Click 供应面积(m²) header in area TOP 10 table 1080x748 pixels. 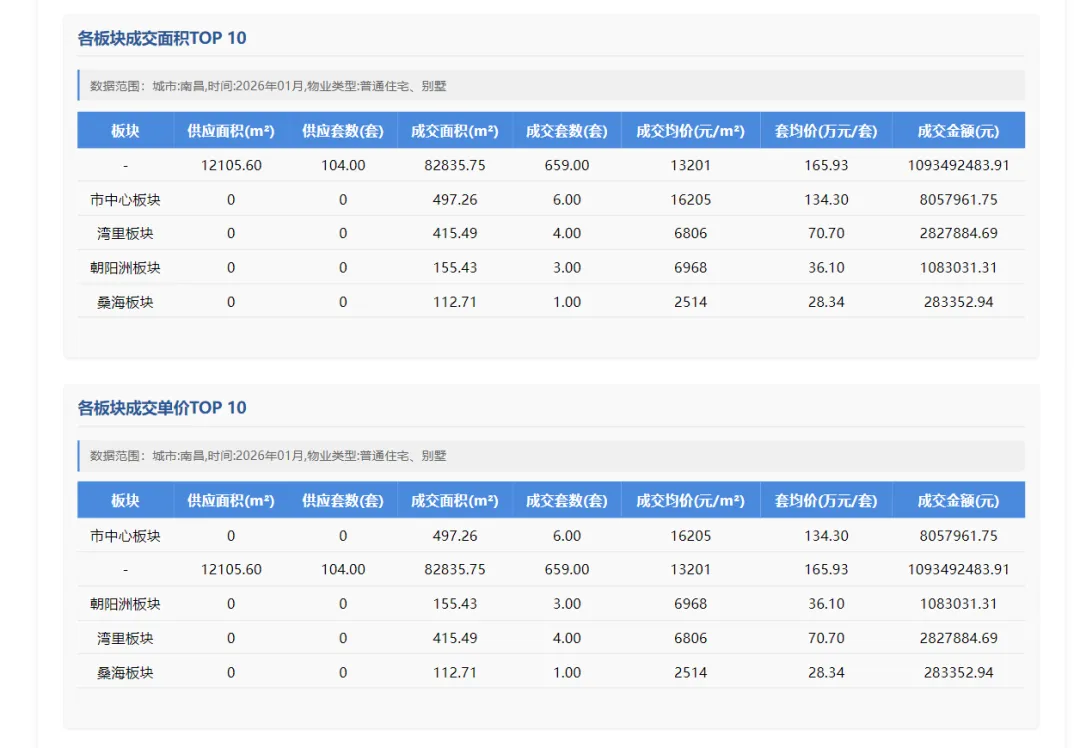coord(231,131)
